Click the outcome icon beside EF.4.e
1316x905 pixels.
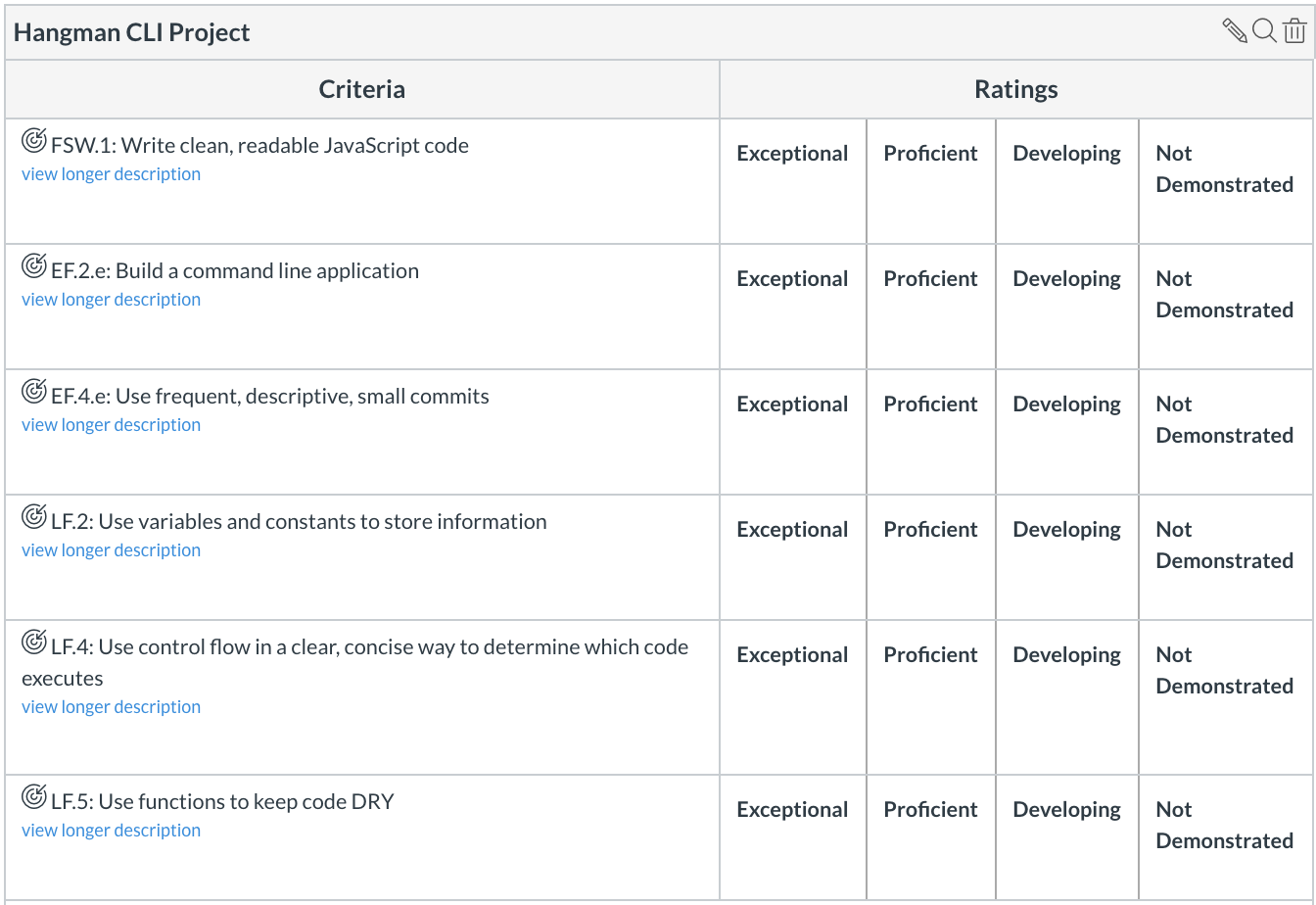point(34,393)
